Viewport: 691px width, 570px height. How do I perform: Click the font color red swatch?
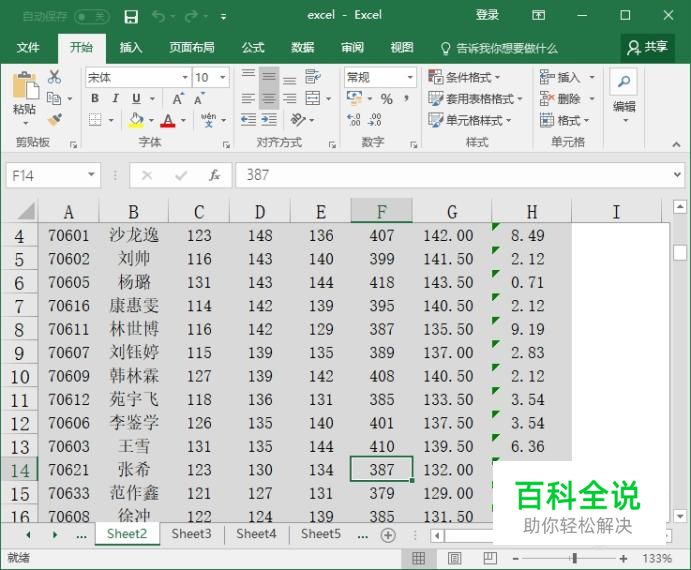click(167, 121)
